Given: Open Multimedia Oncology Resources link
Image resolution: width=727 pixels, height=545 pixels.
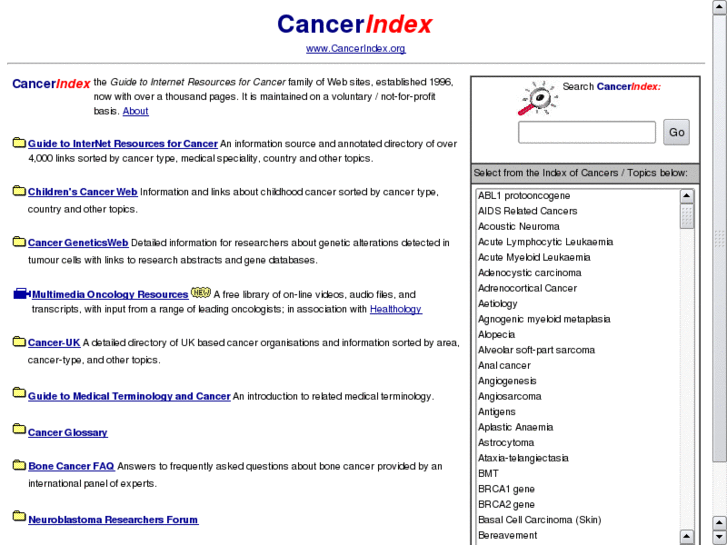Looking at the screenshot, I should 110,295.
